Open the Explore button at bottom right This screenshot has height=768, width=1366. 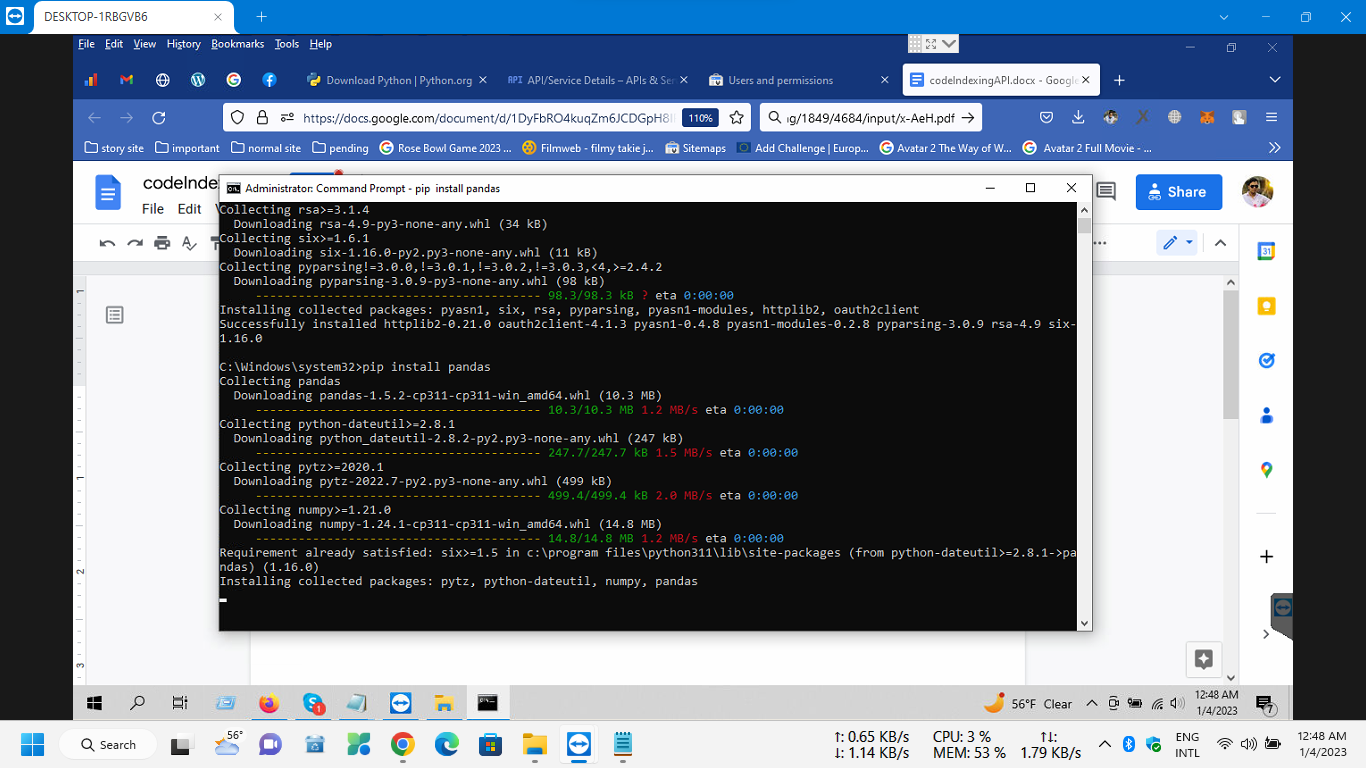[1204, 659]
